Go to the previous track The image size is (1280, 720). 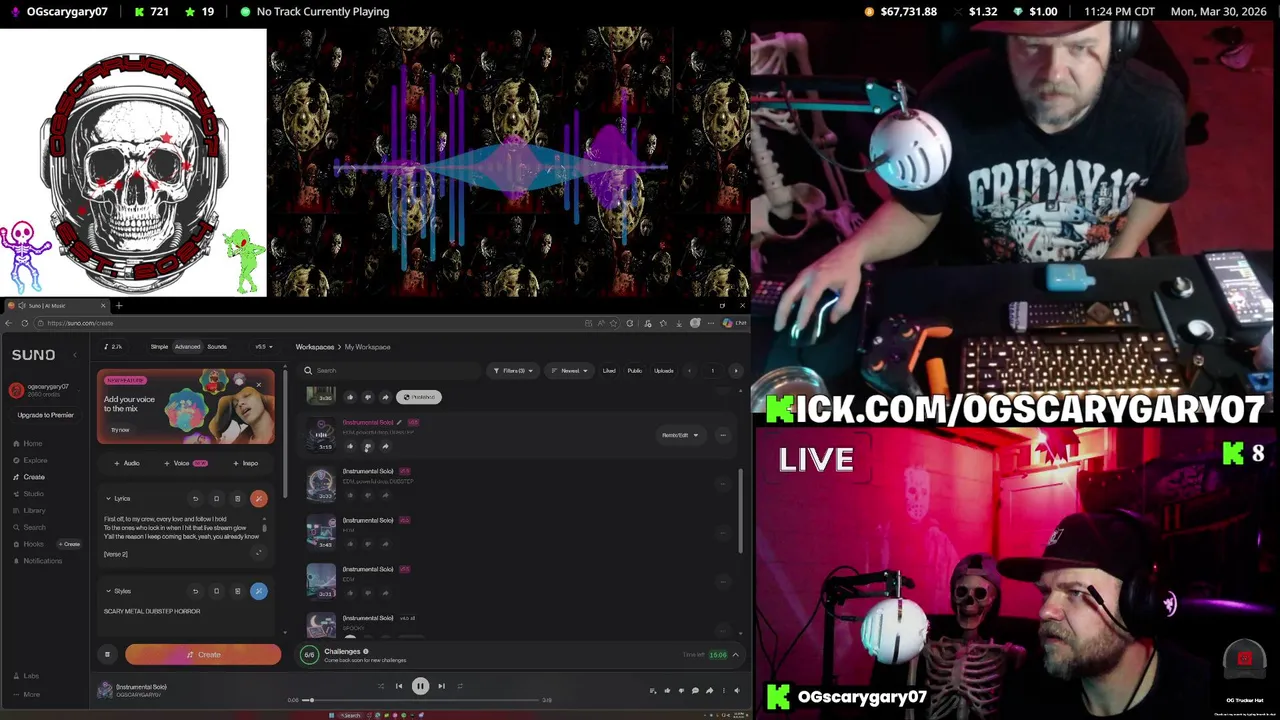[399, 686]
